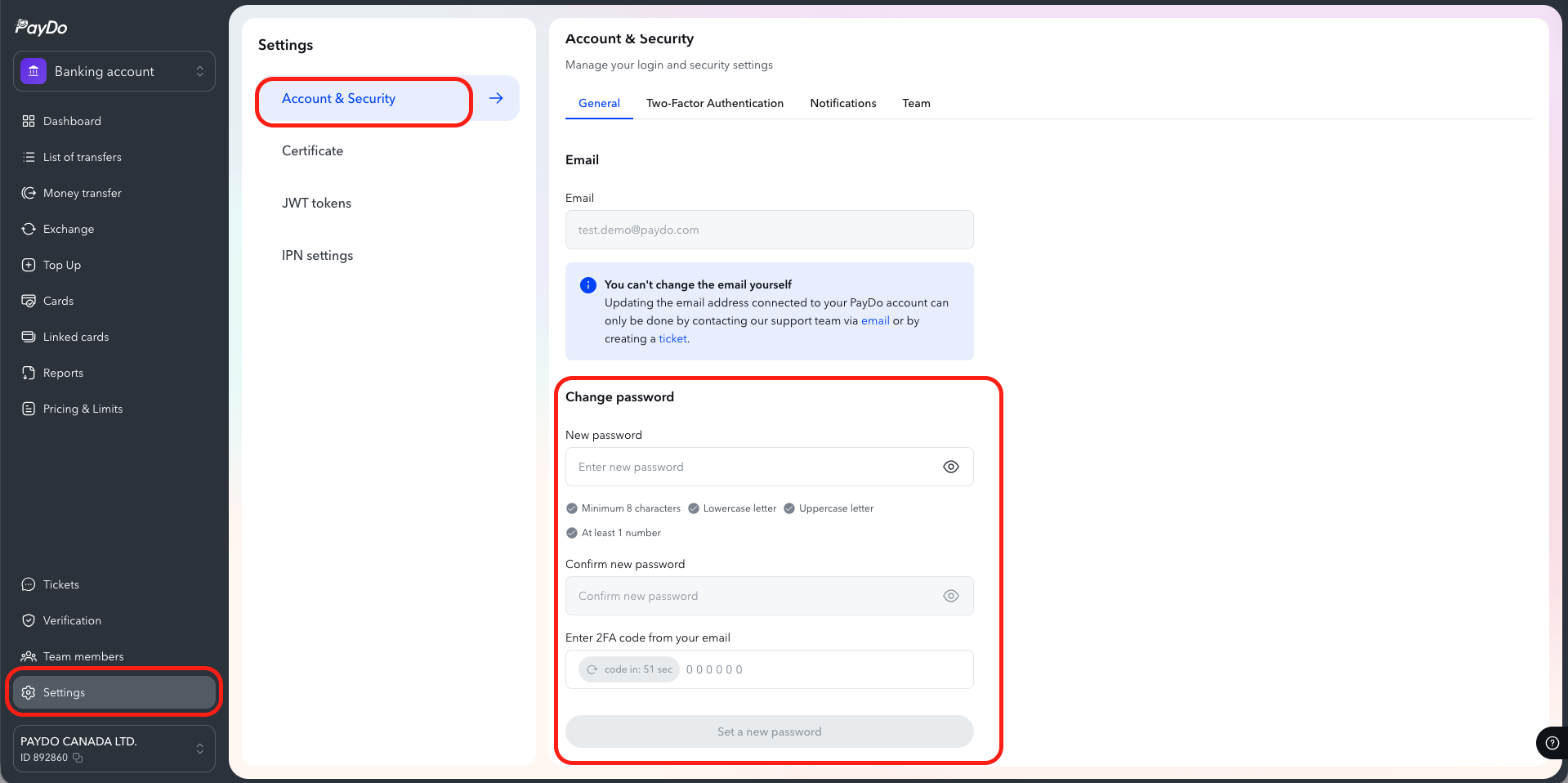Open Linked cards page
Screen dimensions: 1568x783
click(x=114, y=337)
